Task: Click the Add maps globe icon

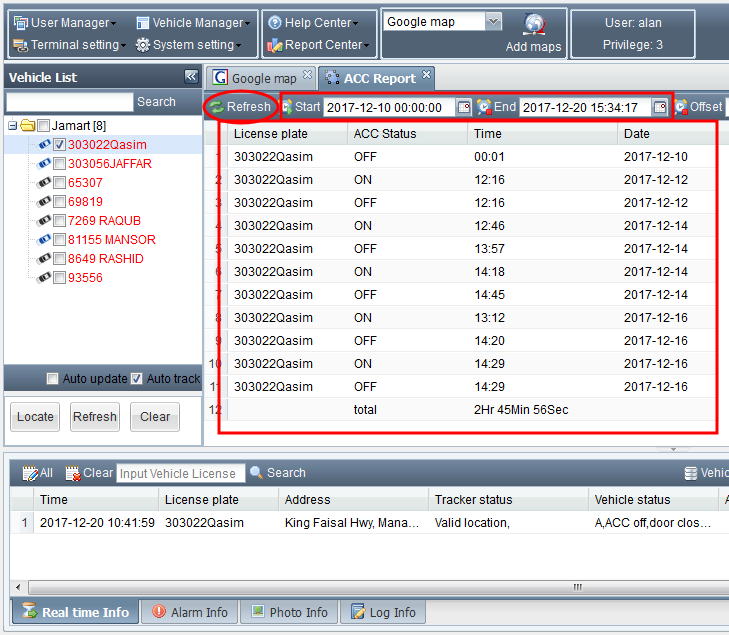Action: pos(534,26)
